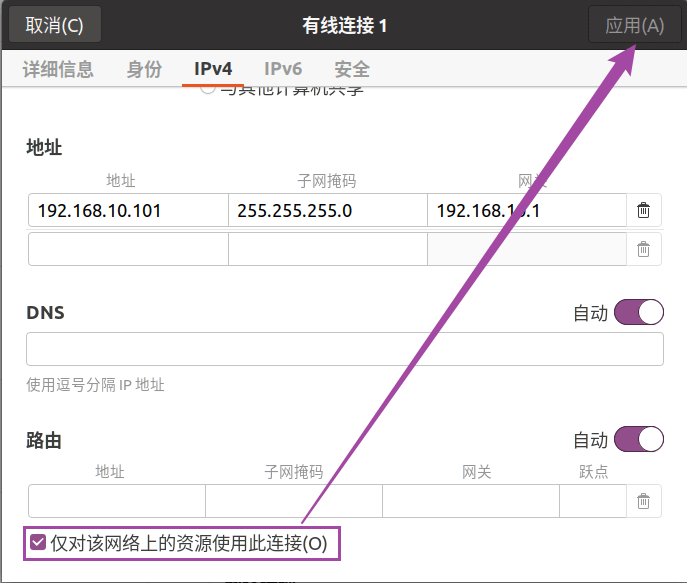Click the 应用(A) button
The height and width of the screenshot is (583, 687).
(635, 25)
